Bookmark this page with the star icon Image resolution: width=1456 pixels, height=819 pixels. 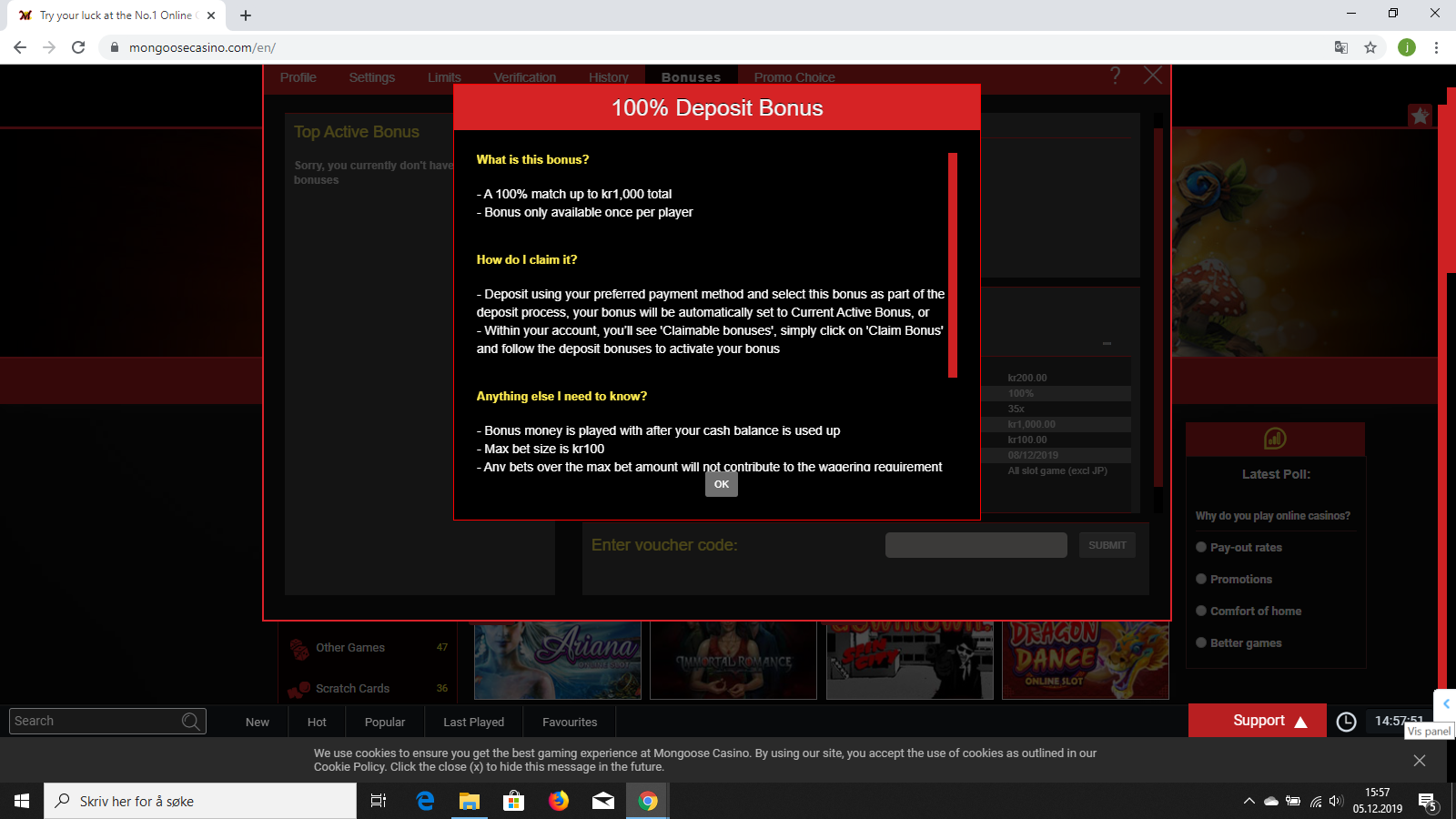point(1370,47)
